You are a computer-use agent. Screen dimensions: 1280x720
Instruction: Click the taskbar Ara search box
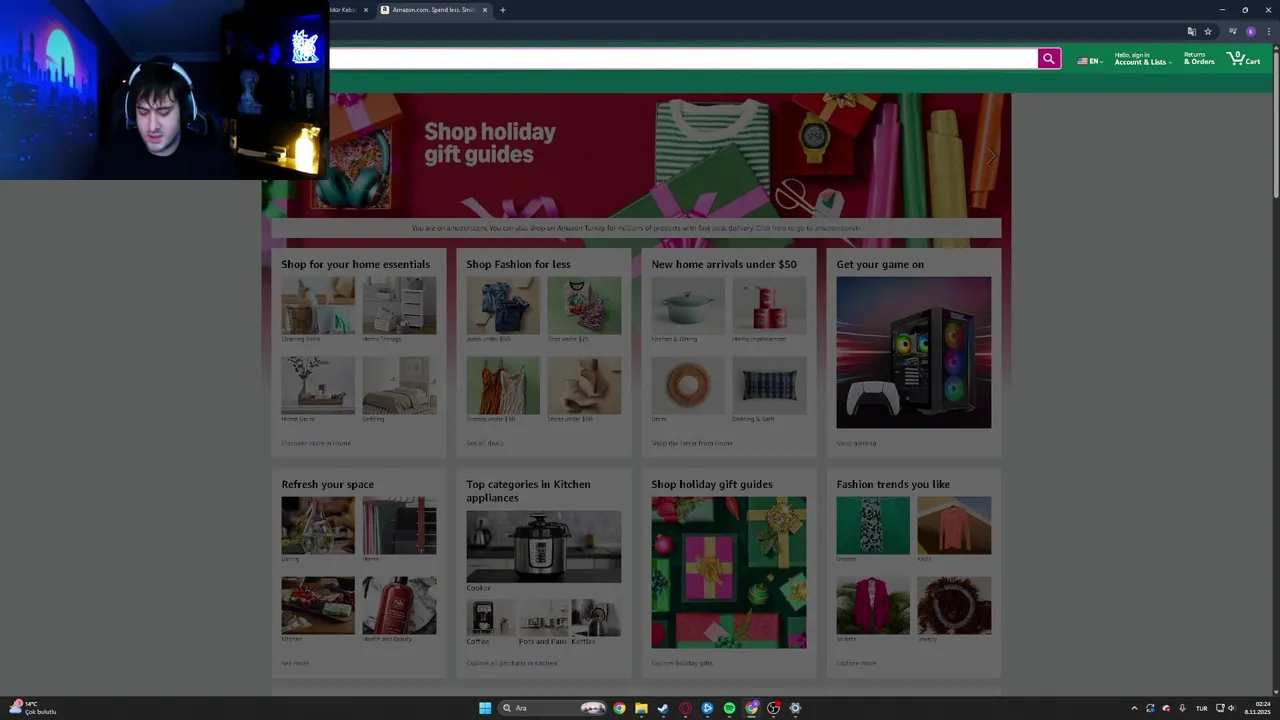[x=553, y=708]
